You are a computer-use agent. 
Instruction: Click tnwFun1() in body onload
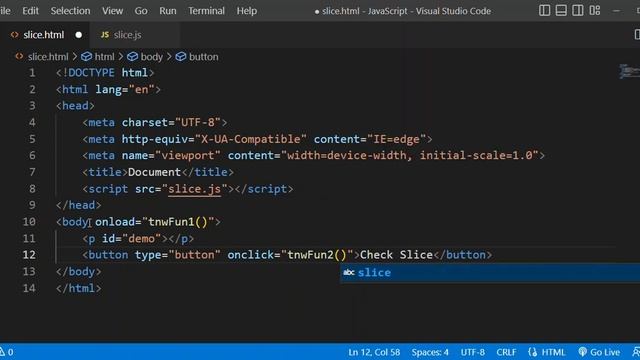(x=178, y=222)
